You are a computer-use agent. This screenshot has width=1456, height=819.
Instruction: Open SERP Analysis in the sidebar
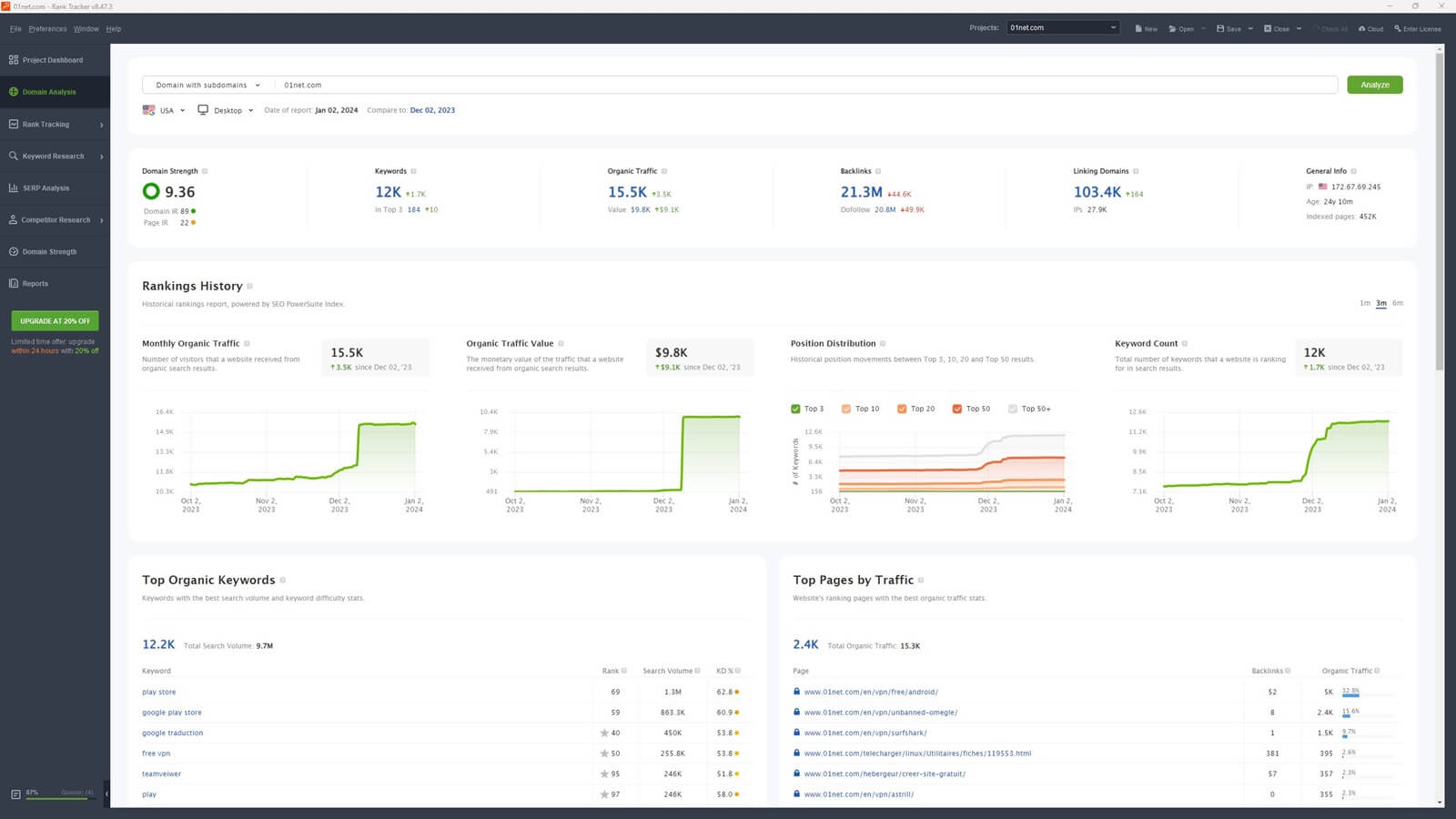(x=55, y=187)
